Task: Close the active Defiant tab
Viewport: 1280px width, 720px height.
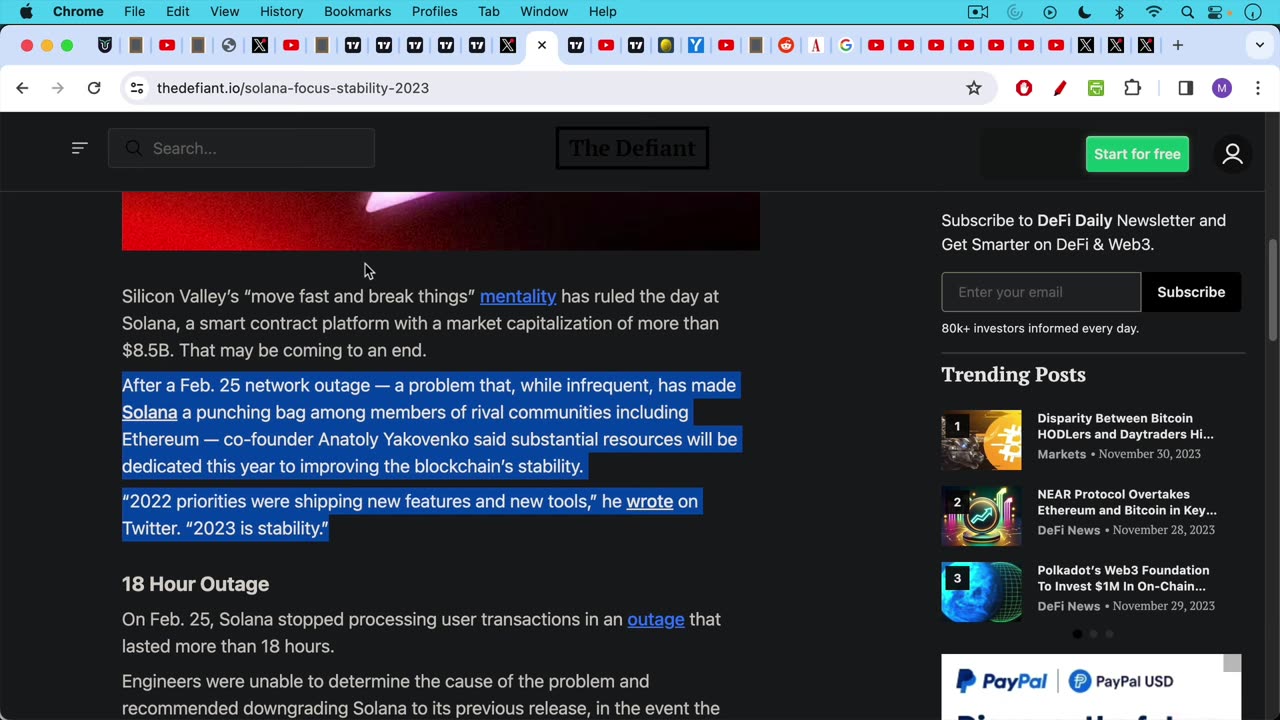Action: pyautogui.click(x=542, y=45)
